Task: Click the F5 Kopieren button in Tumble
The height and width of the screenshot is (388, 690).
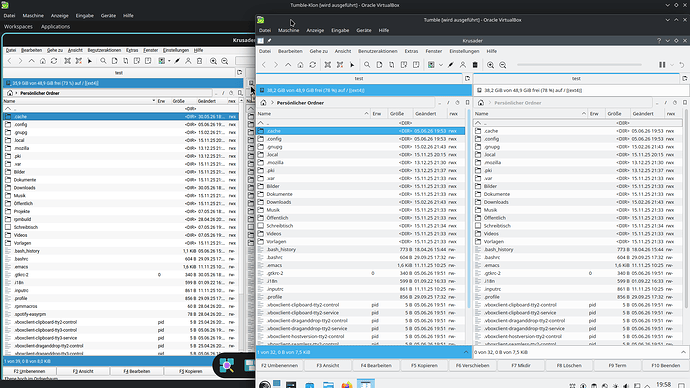Action: [x=424, y=366]
